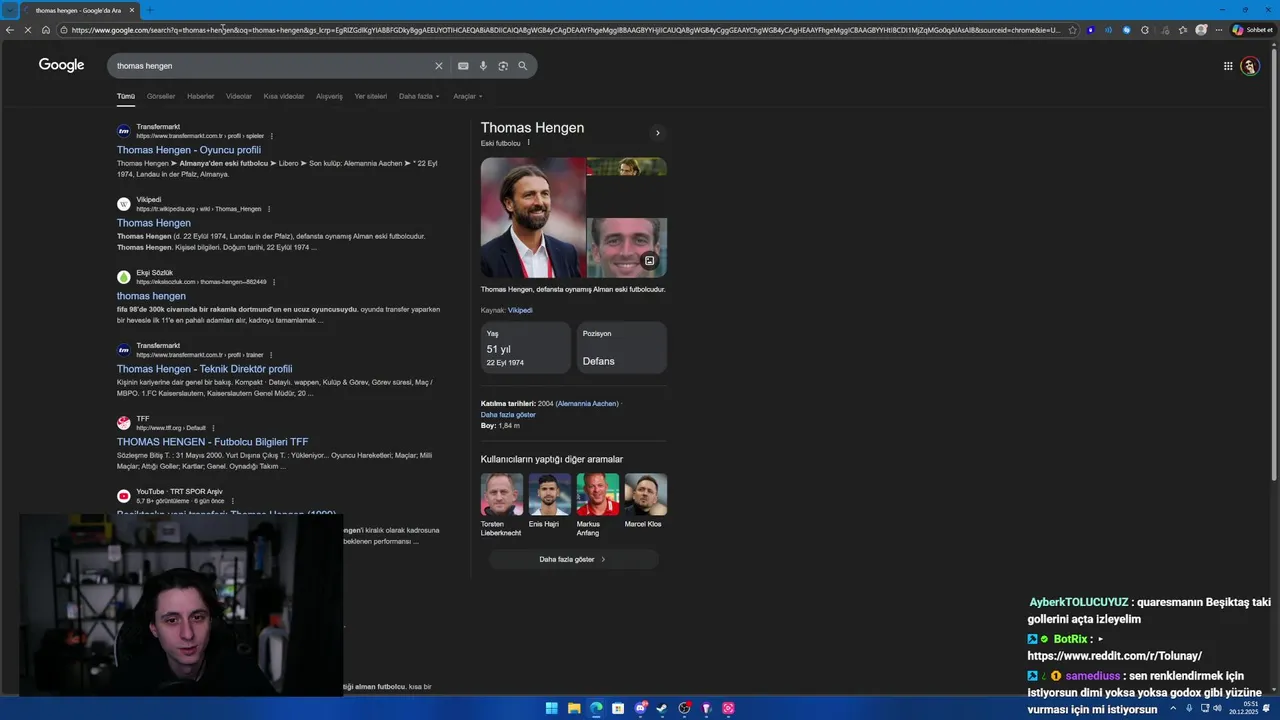Open options for Transfermarkt Oyuncu profili result

[x=271, y=136]
